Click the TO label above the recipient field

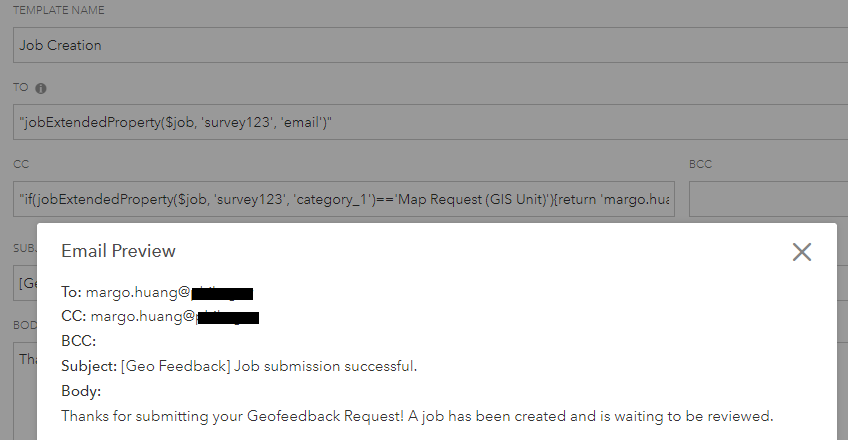click(21, 87)
